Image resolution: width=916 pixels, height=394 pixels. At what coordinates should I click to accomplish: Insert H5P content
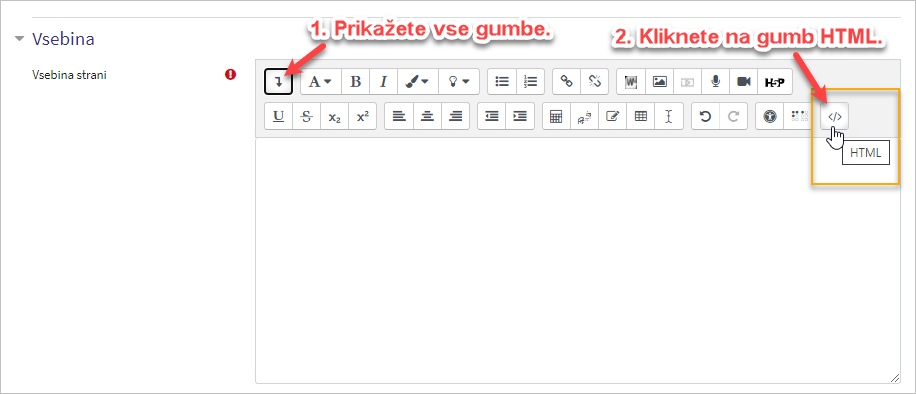coord(775,81)
